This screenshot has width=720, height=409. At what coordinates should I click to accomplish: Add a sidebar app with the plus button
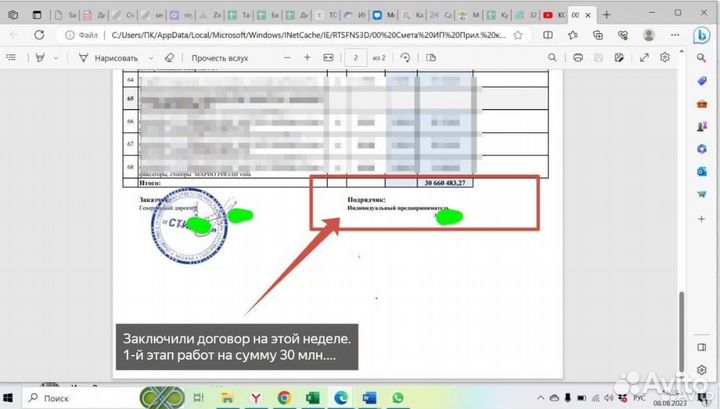[x=701, y=219]
